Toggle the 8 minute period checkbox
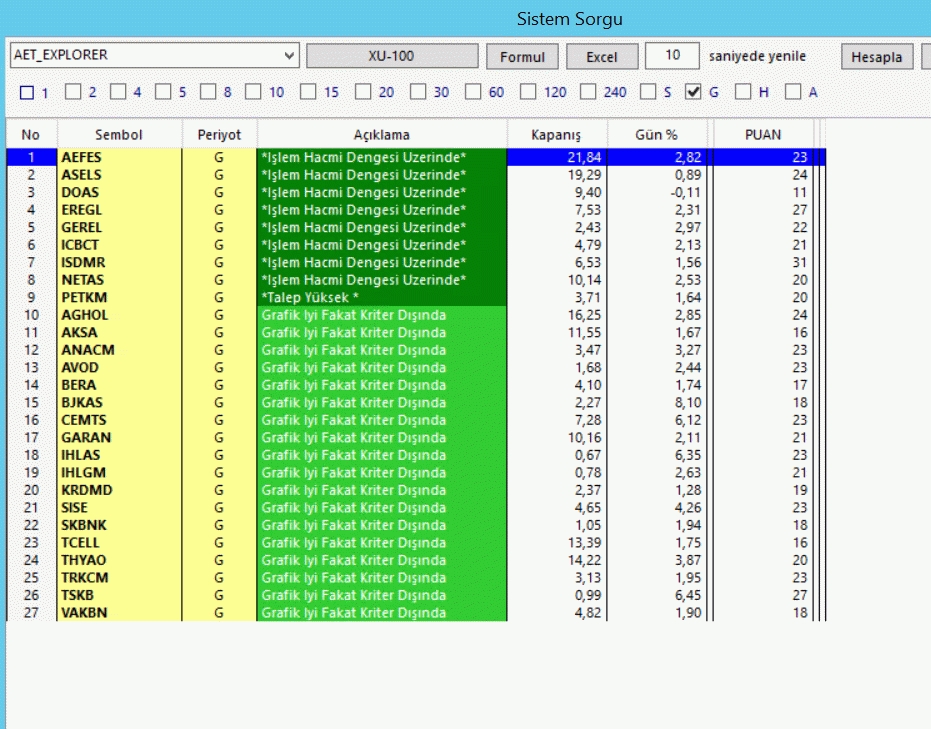Viewport: 931px width, 729px height. pos(208,91)
